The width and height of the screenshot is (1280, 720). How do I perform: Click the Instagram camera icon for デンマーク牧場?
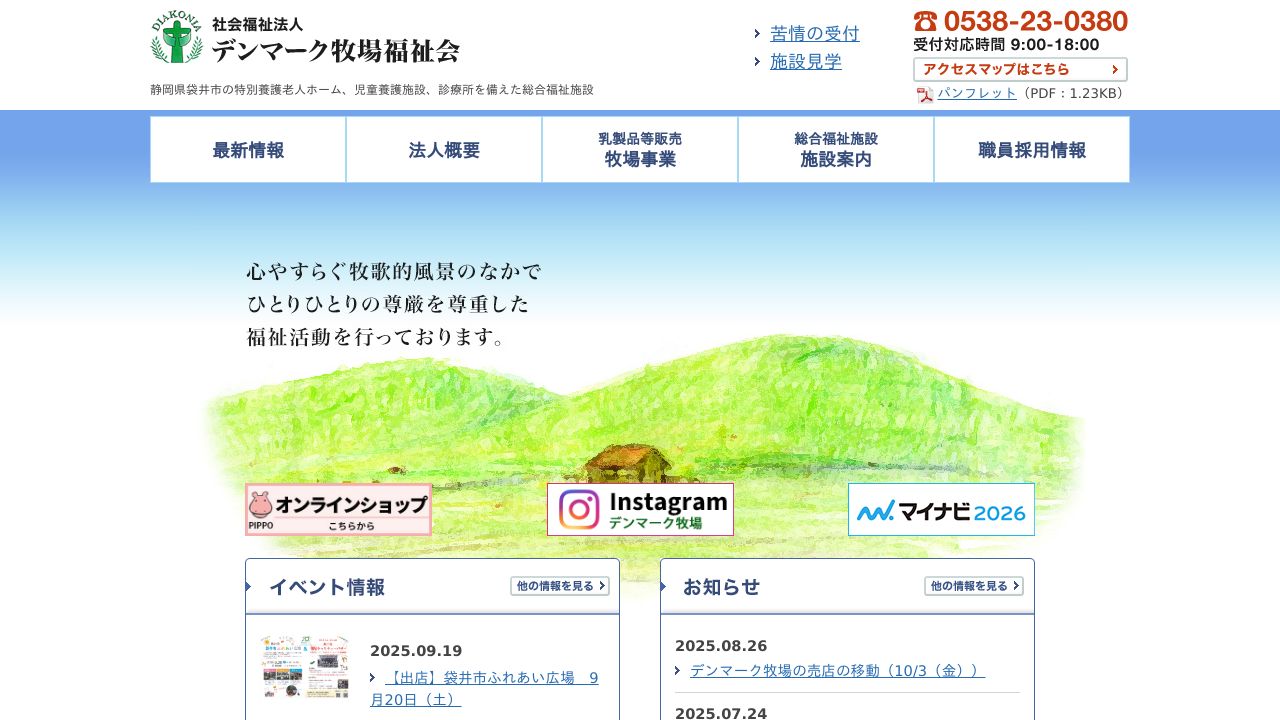579,509
